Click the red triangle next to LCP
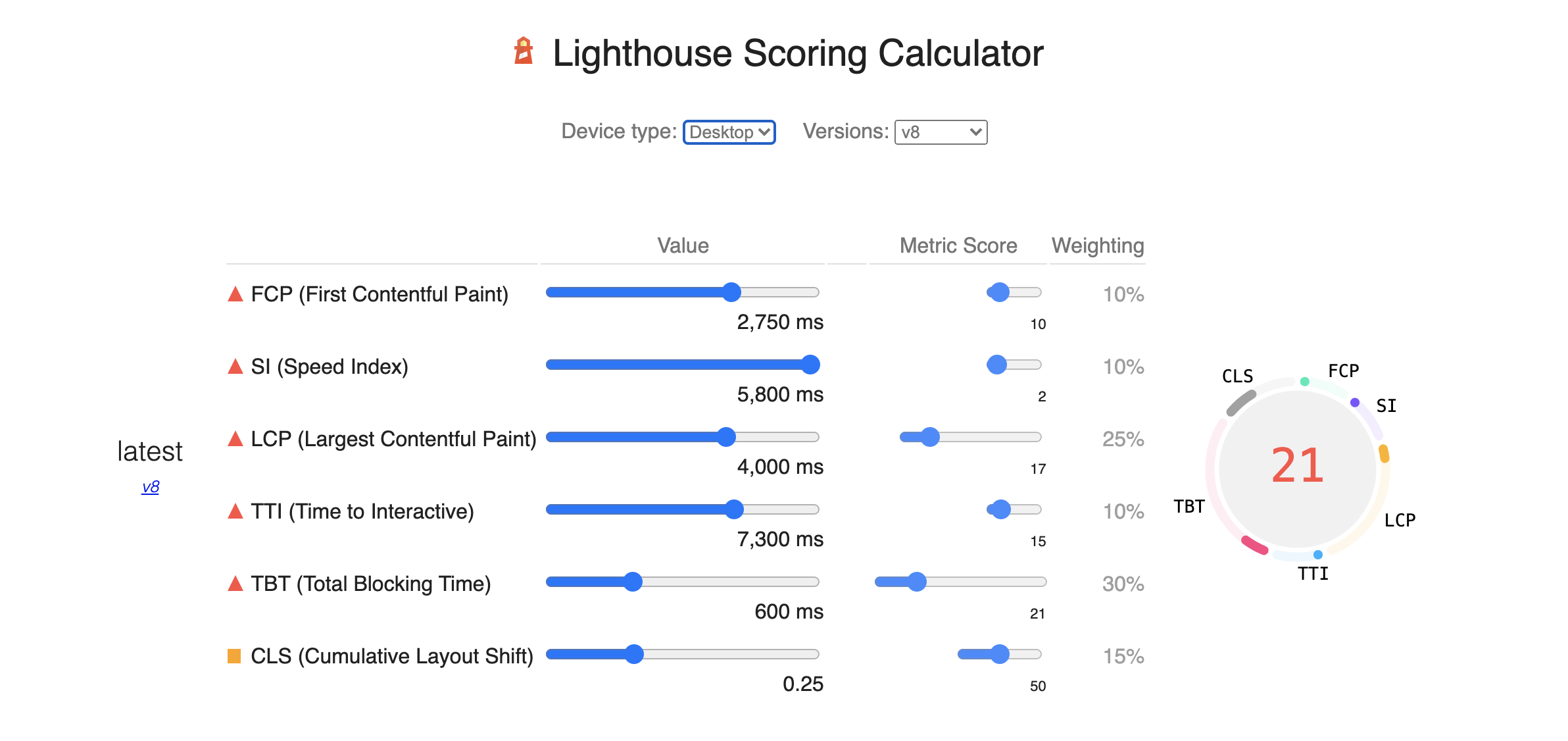 pos(235,439)
